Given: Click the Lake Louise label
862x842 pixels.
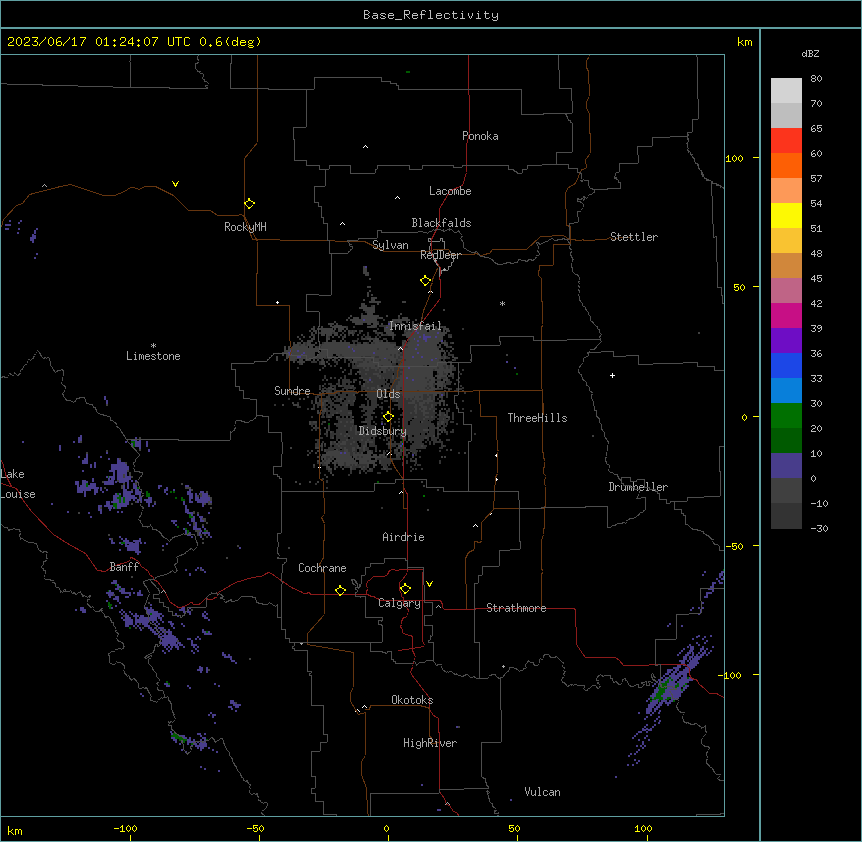Looking at the screenshot, I should coord(18,484).
